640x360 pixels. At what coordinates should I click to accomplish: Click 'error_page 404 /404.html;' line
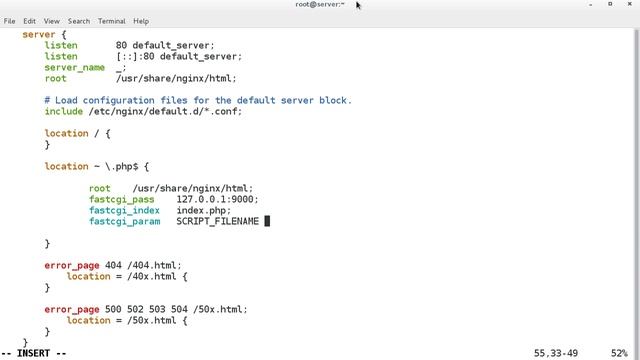113,266
